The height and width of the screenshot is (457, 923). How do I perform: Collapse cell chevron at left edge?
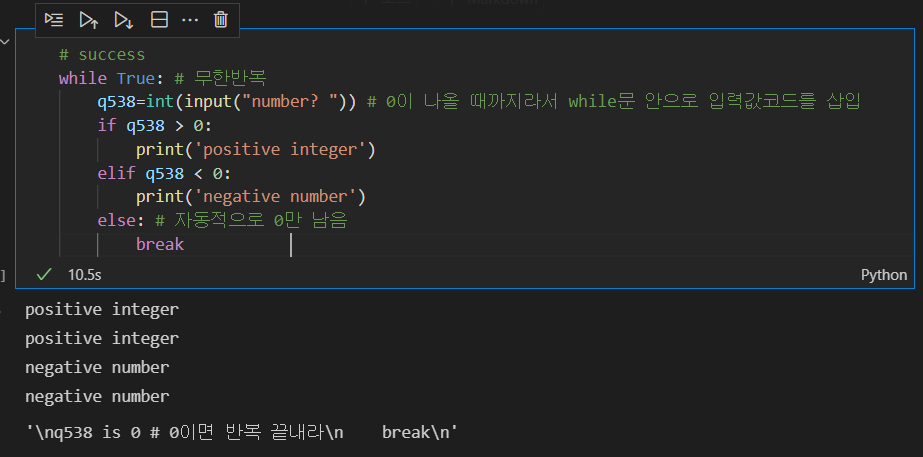[5, 42]
